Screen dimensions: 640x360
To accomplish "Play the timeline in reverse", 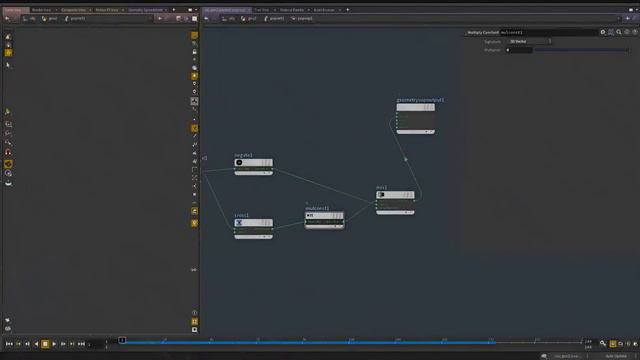I will [x=36, y=344].
